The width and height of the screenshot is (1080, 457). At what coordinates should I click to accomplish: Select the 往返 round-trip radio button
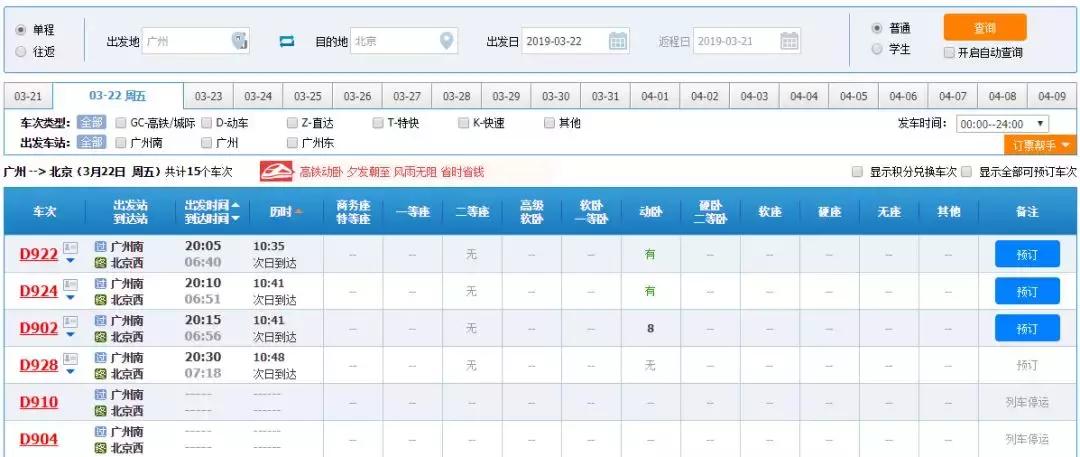(x=21, y=51)
